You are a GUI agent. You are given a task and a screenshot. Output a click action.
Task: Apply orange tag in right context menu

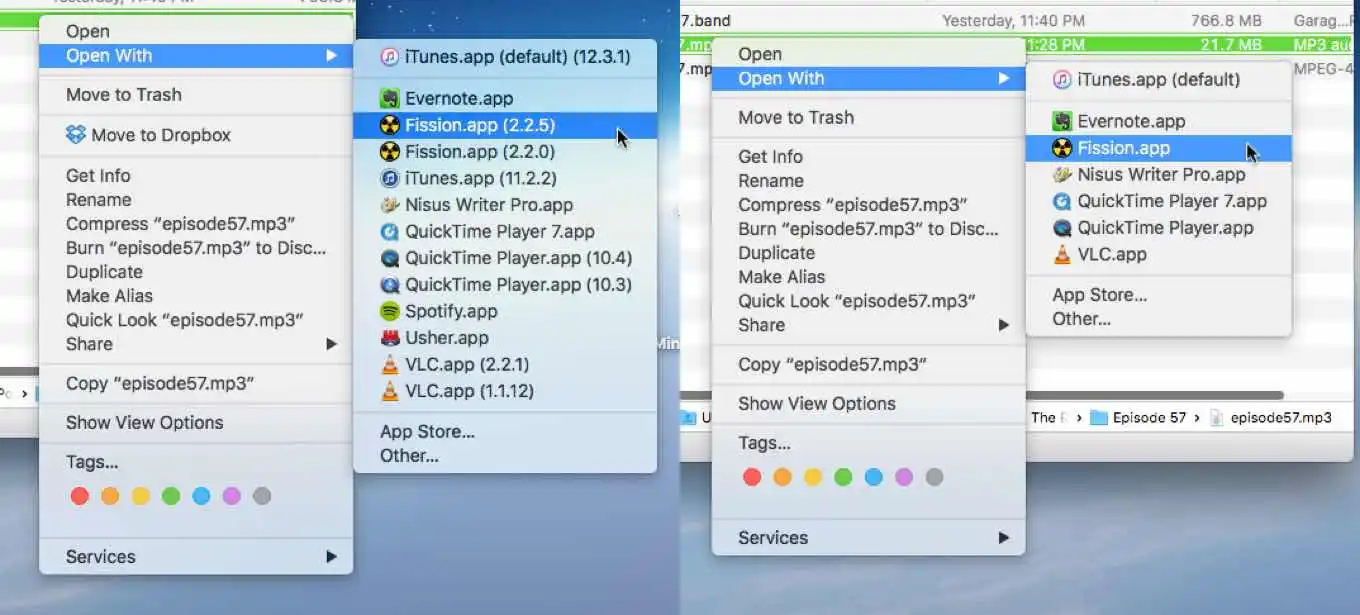[x=782, y=477]
